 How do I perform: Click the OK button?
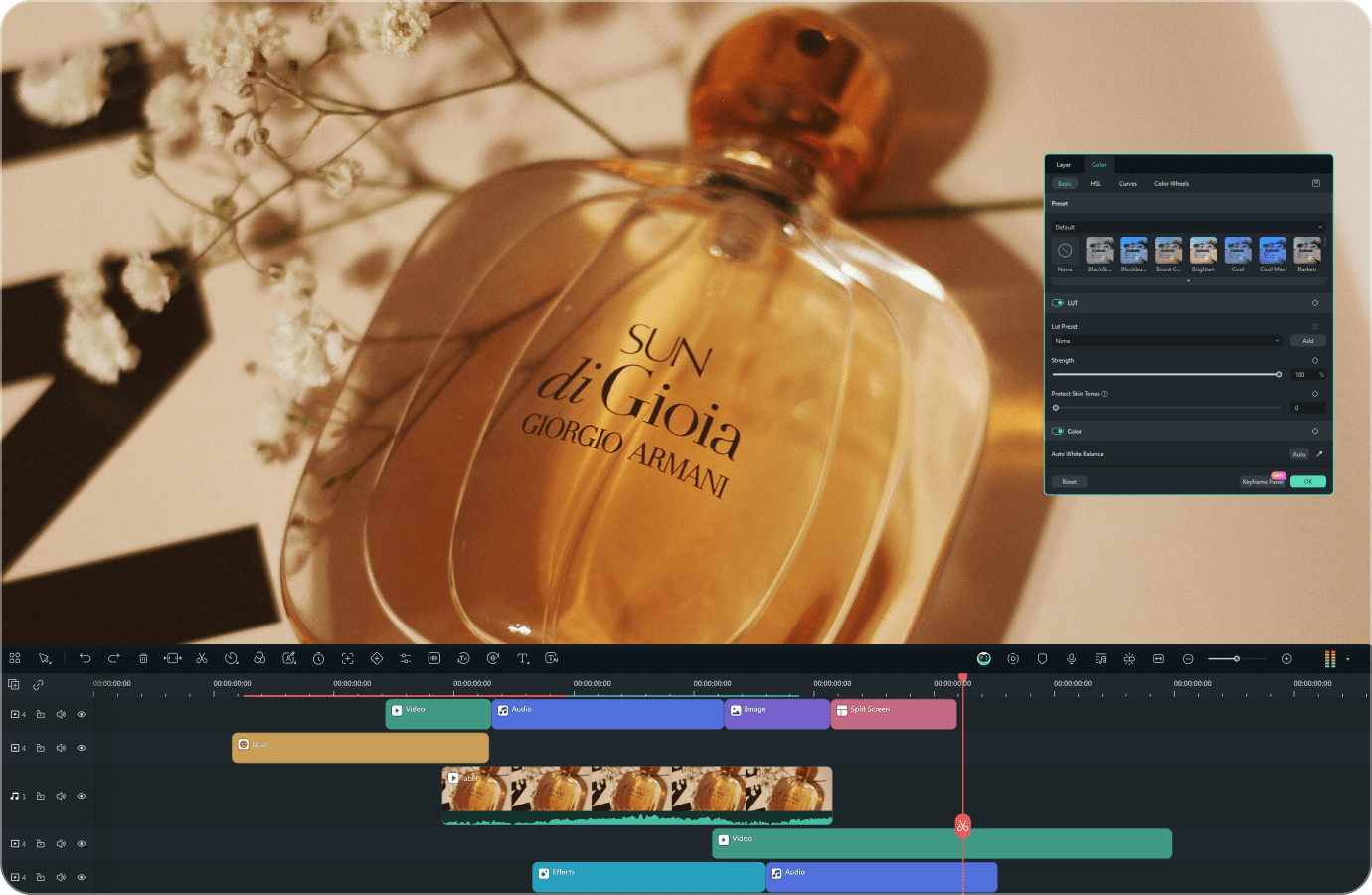(1308, 481)
